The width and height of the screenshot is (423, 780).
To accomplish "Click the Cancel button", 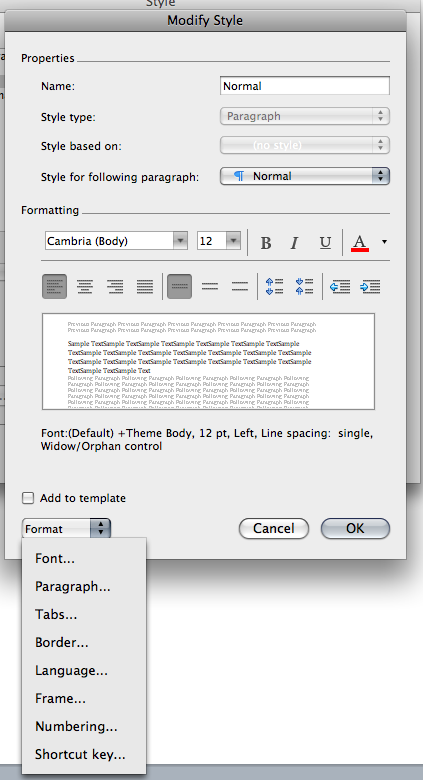I will point(274,528).
